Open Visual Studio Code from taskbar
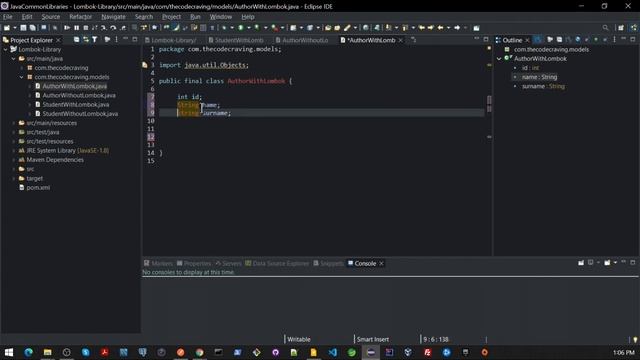 (333, 352)
